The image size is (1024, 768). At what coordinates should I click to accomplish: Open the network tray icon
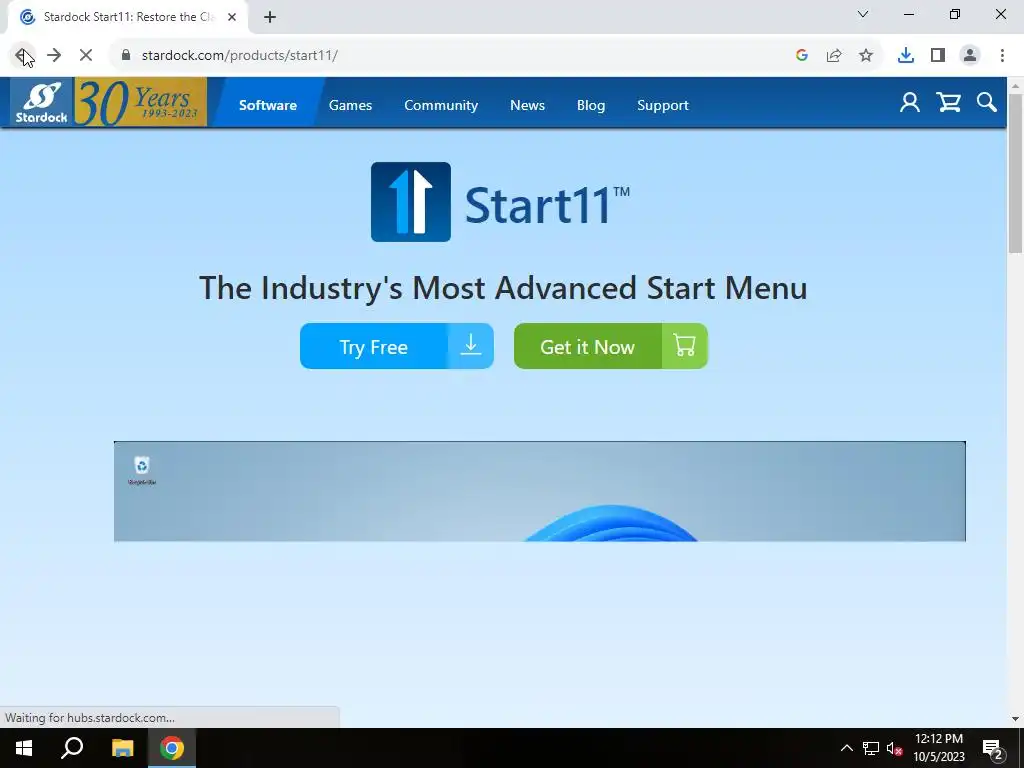pos(871,748)
